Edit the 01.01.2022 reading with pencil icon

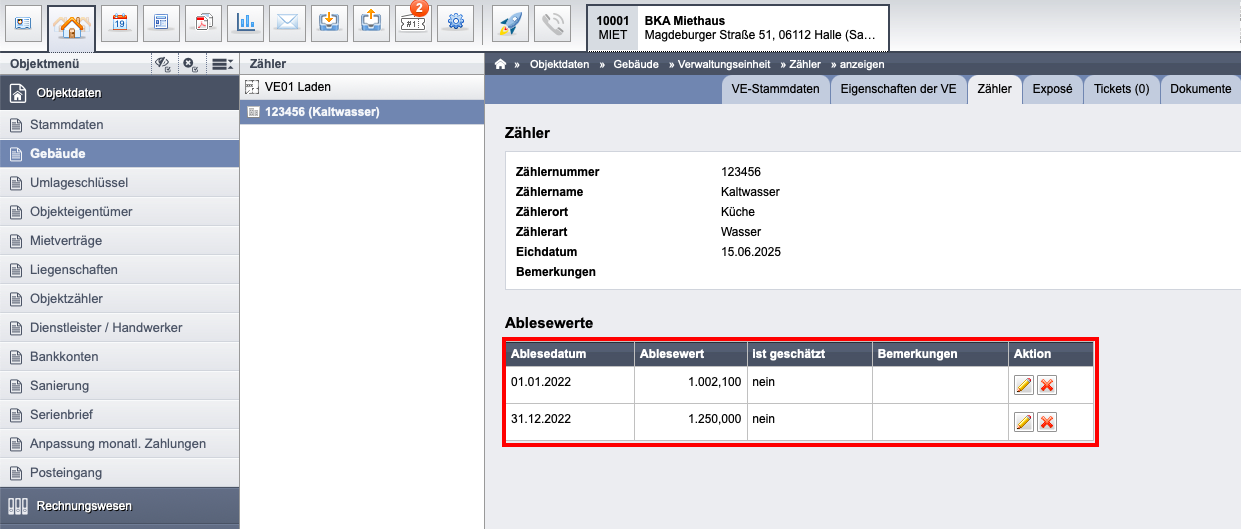(x=1023, y=385)
